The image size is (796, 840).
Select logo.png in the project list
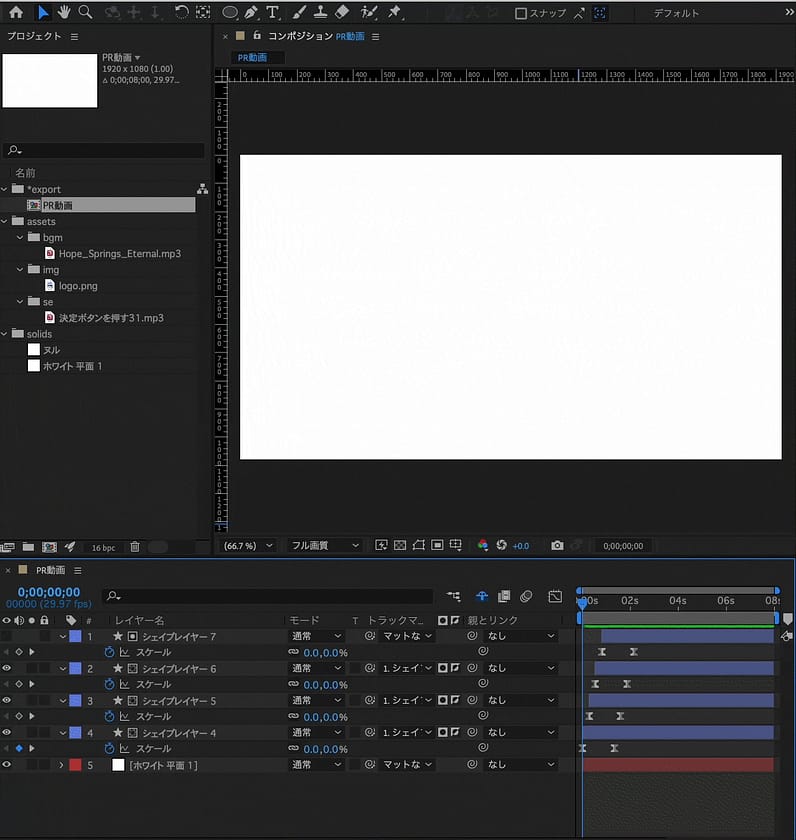coord(76,285)
